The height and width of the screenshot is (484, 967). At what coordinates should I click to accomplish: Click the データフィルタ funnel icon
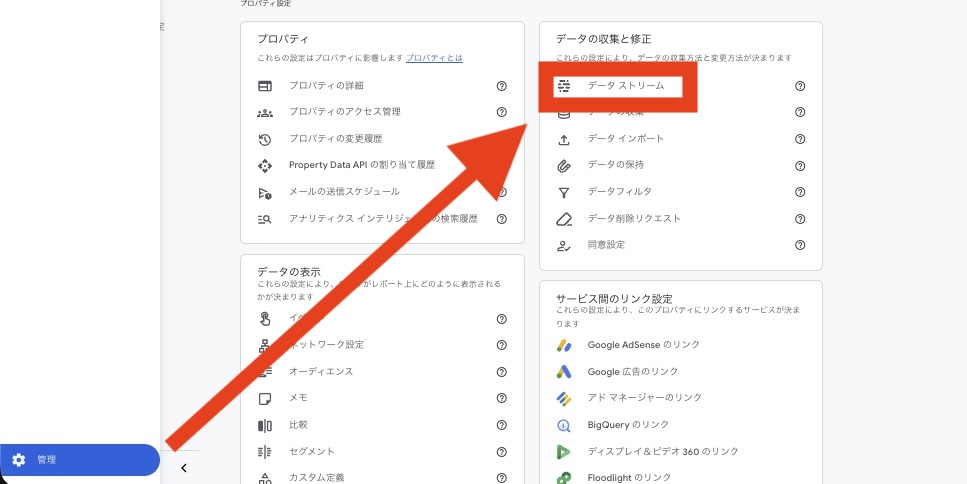(563, 193)
